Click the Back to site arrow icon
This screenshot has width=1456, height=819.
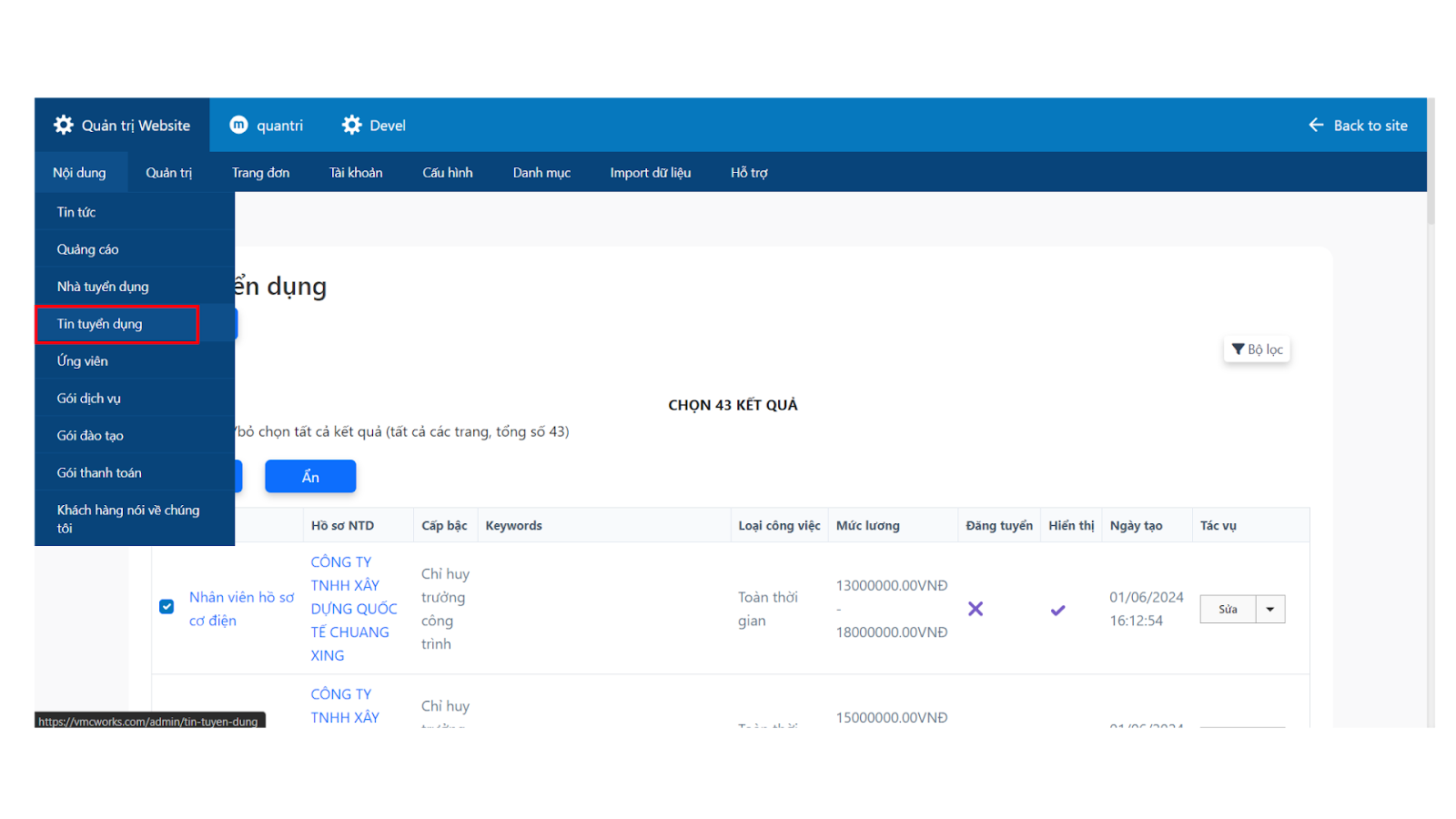point(1316,126)
